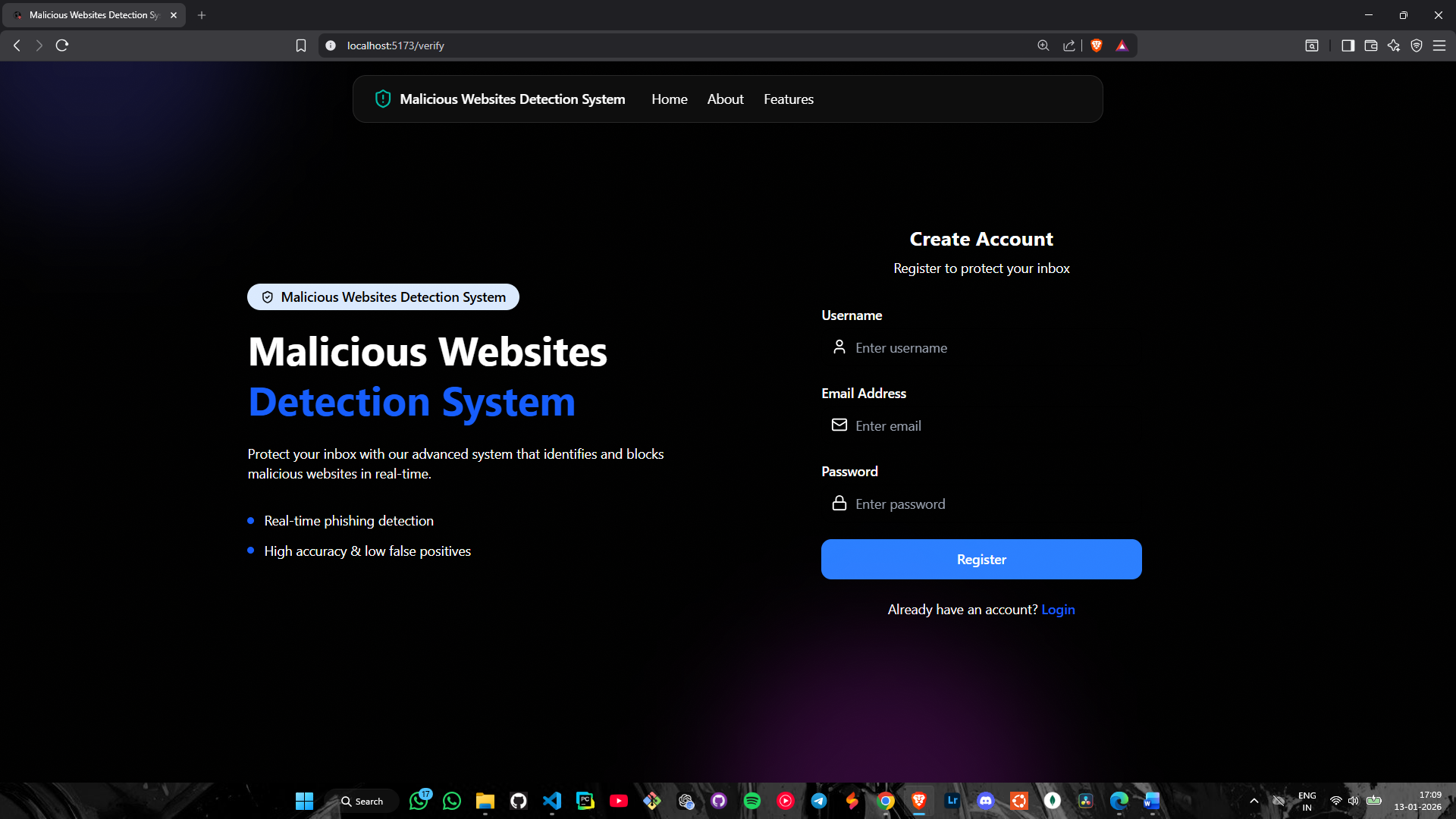1456x819 pixels.
Task: Click the Leo AI sparkle icon
Action: pos(1394,45)
